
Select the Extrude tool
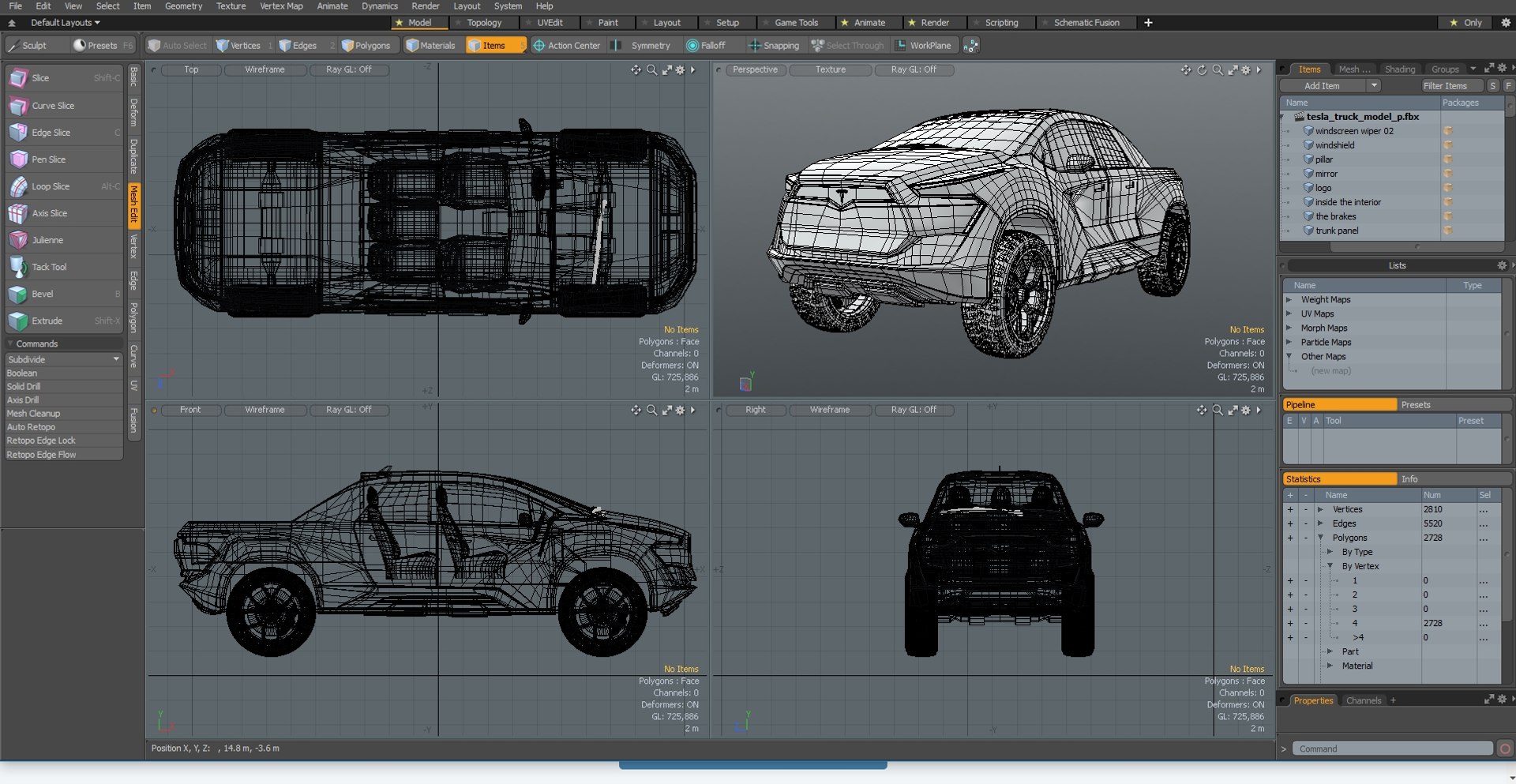[x=63, y=320]
